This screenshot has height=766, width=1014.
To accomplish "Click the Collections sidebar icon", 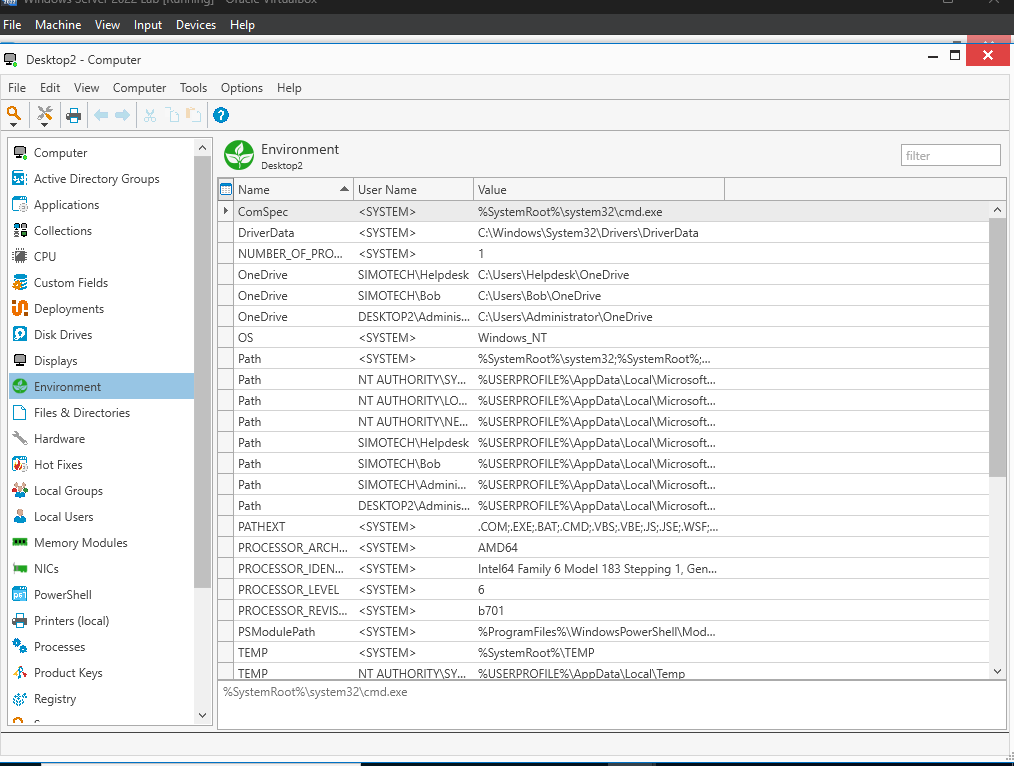I will tap(20, 230).
